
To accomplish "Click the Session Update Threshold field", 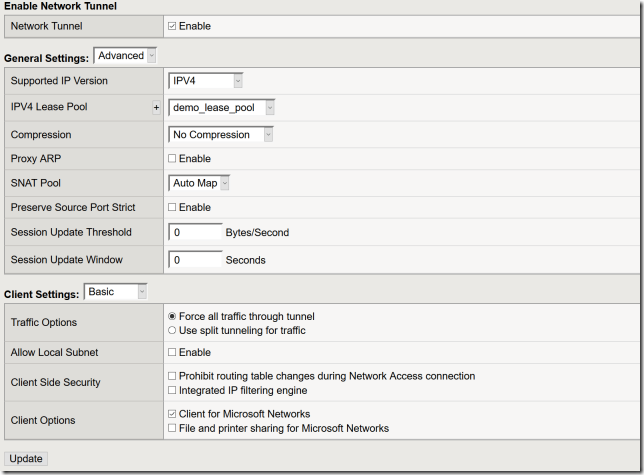I will coord(196,233).
